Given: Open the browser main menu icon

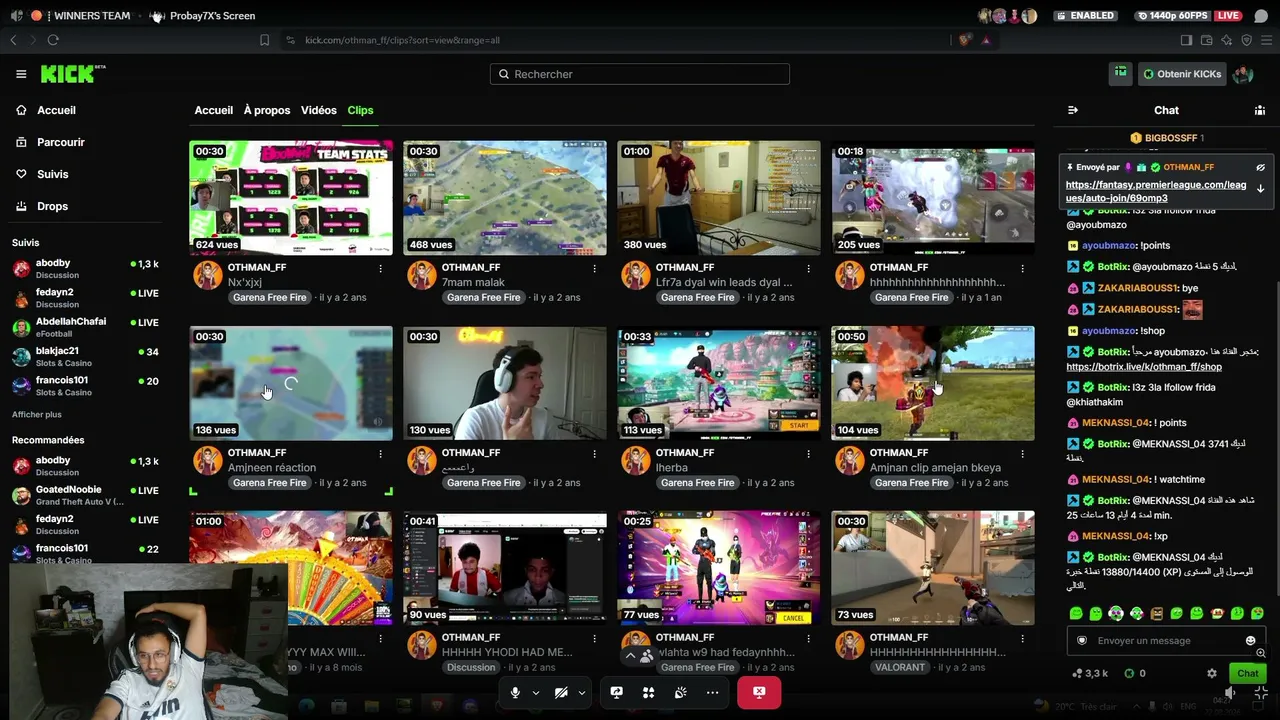Looking at the screenshot, I should (1267, 40).
